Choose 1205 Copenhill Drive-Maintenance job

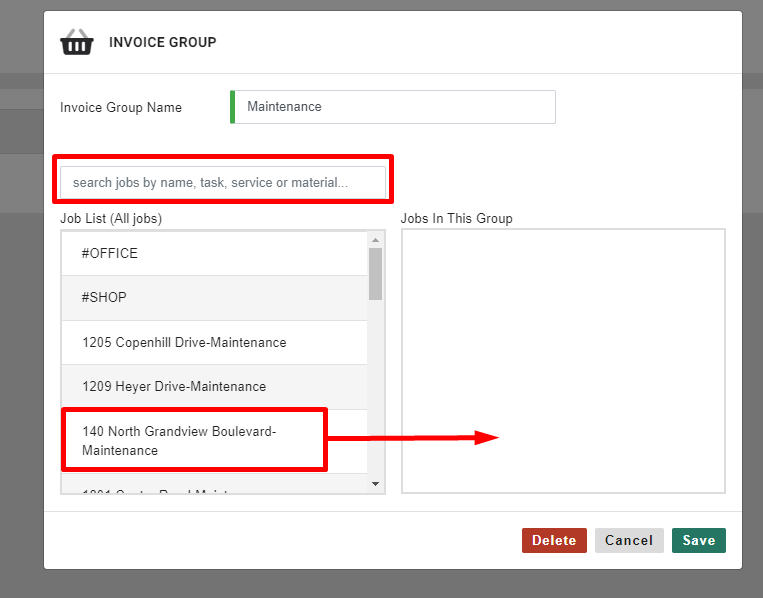click(215, 343)
